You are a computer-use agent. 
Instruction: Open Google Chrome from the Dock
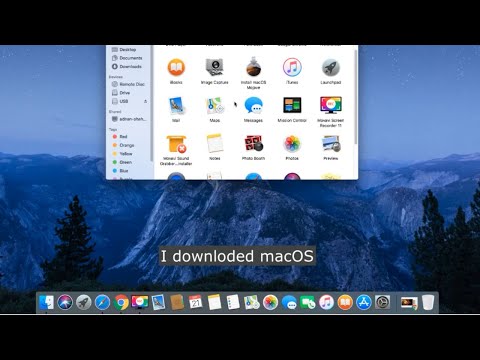pos(121,303)
